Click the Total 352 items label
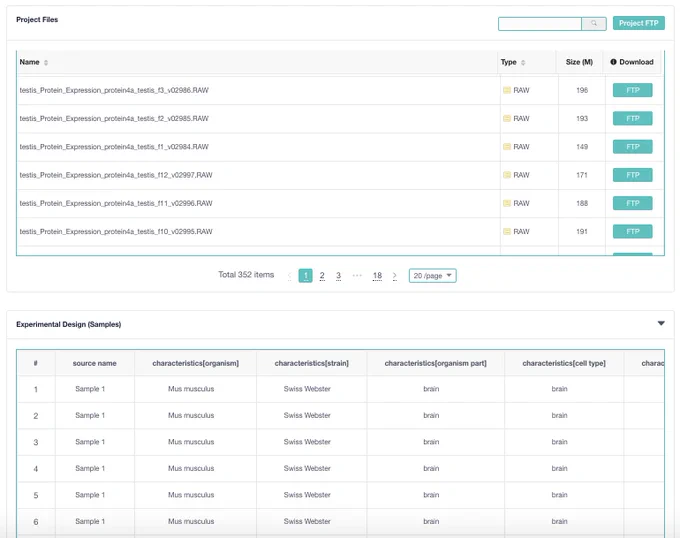Screen dimensions: 680x538 coord(246,274)
